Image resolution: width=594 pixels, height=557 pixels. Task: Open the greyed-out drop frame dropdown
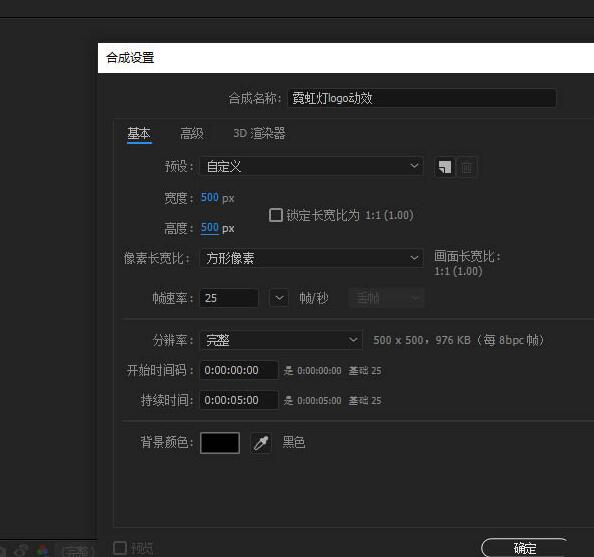point(386,298)
